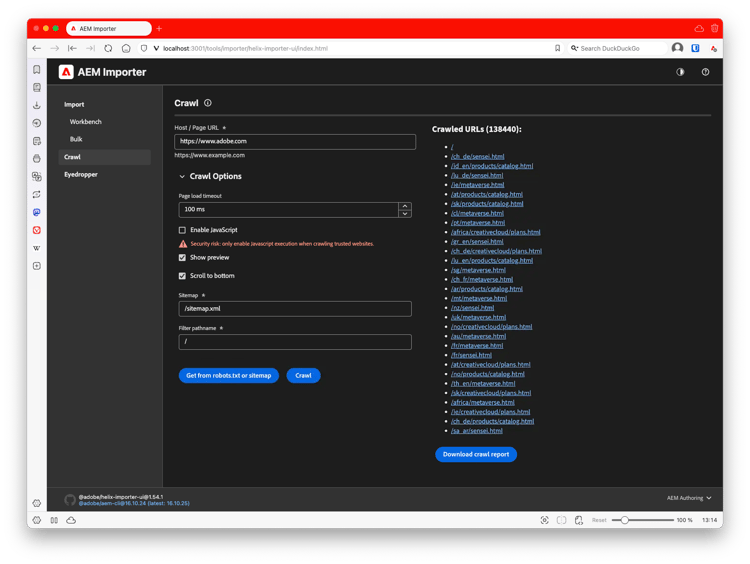Select Import in the side navigation
Viewport: 750px width, 564px height.
click(x=74, y=104)
